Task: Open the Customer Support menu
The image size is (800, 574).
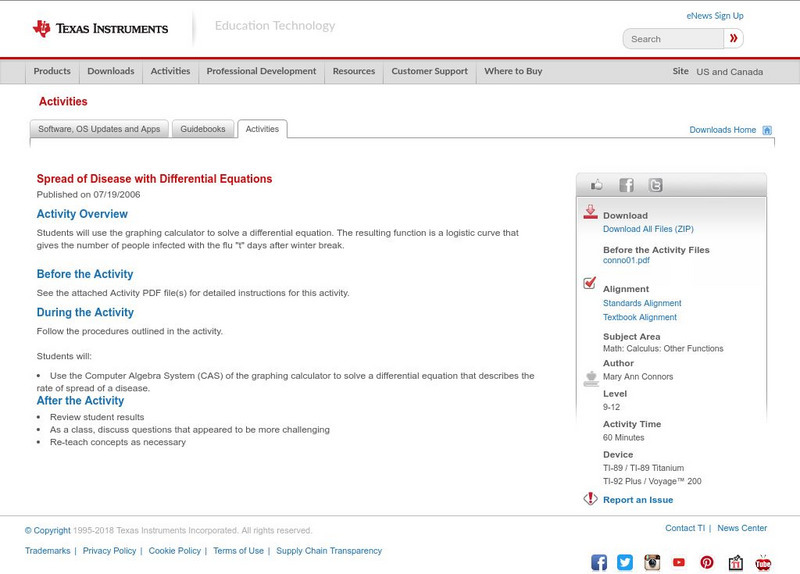Action: [x=430, y=71]
